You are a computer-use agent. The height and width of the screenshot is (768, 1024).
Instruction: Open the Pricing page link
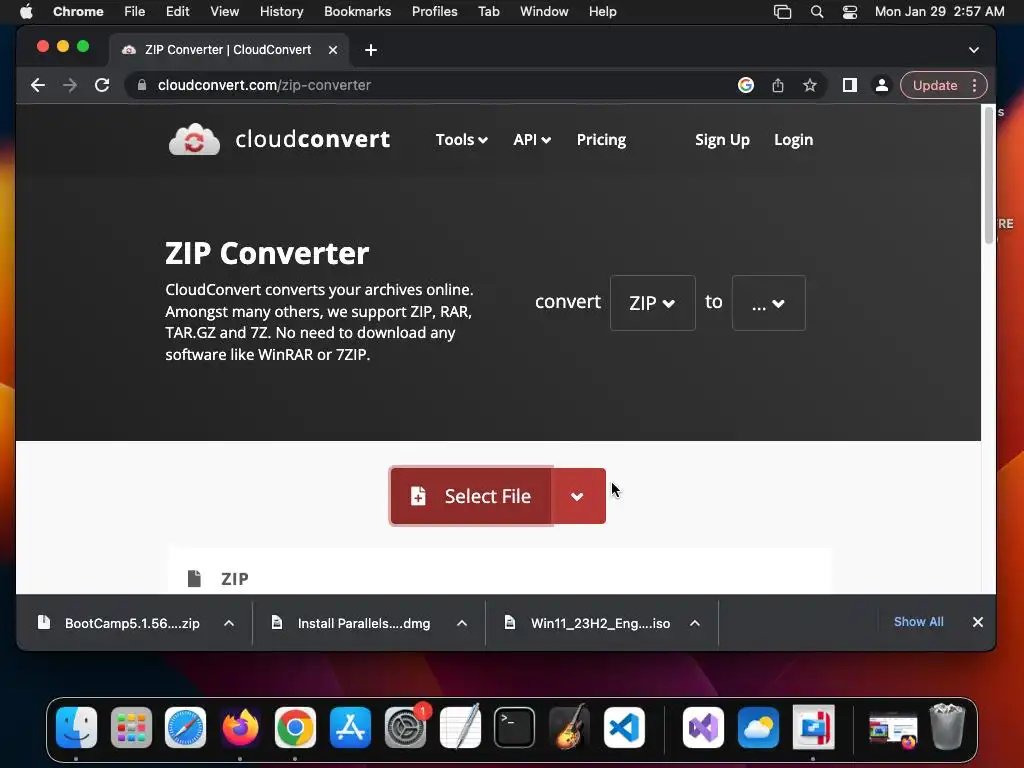click(x=601, y=140)
